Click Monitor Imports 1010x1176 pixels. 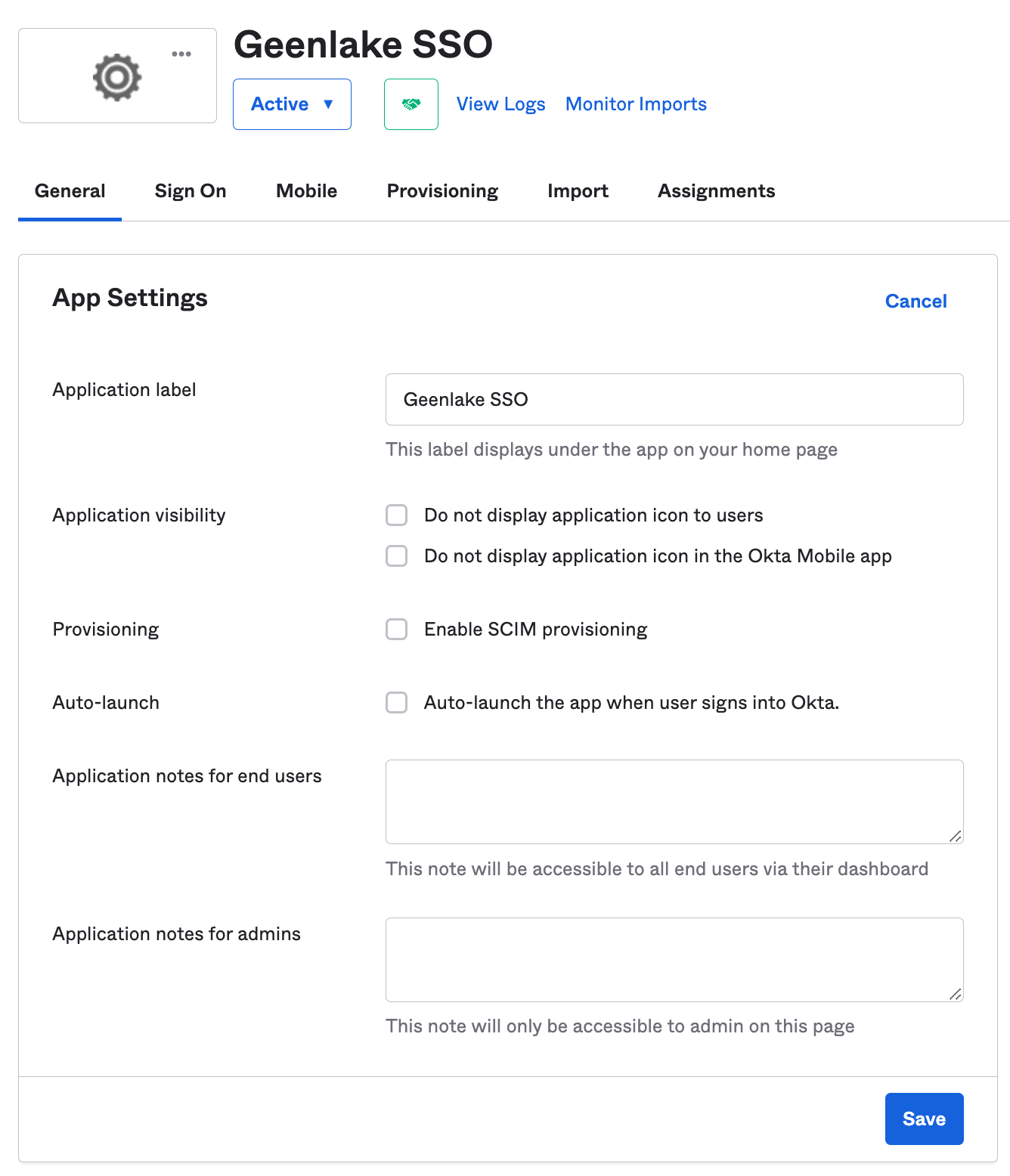click(x=635, y=104)
